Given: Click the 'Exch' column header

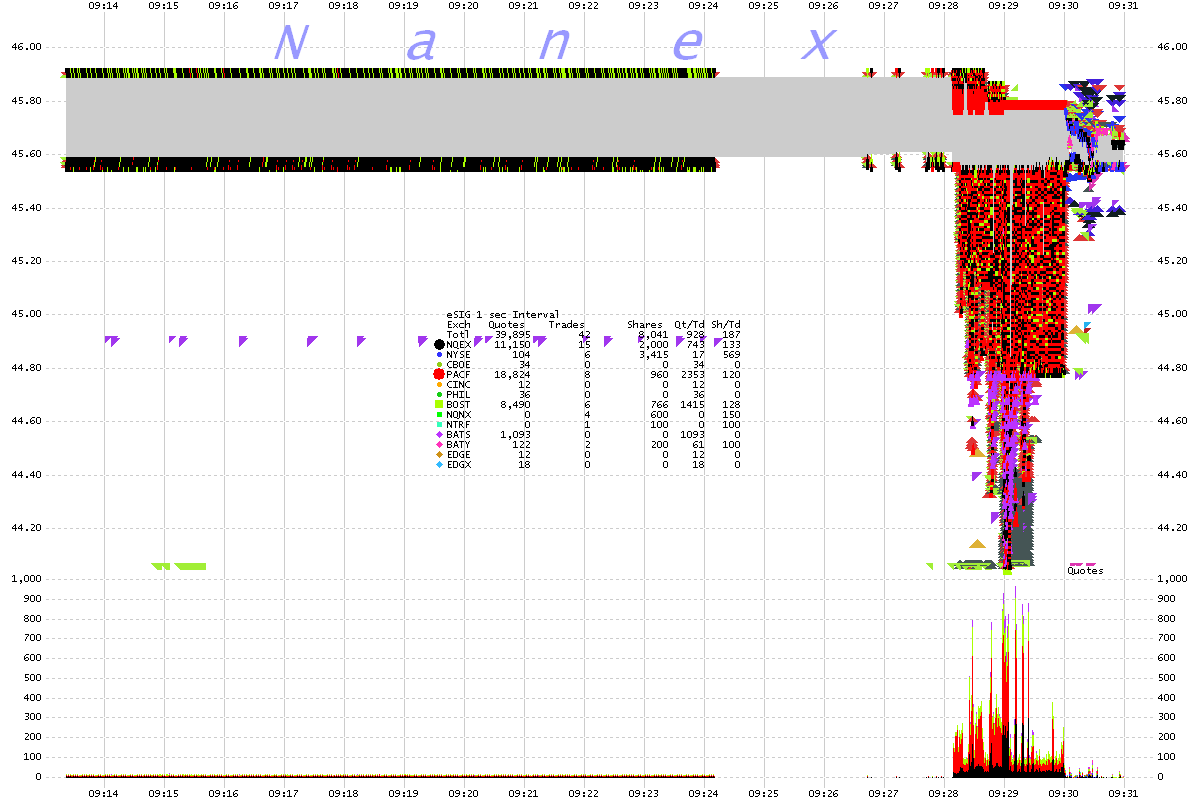Looking at the screenshot, I should pos(458,324).
